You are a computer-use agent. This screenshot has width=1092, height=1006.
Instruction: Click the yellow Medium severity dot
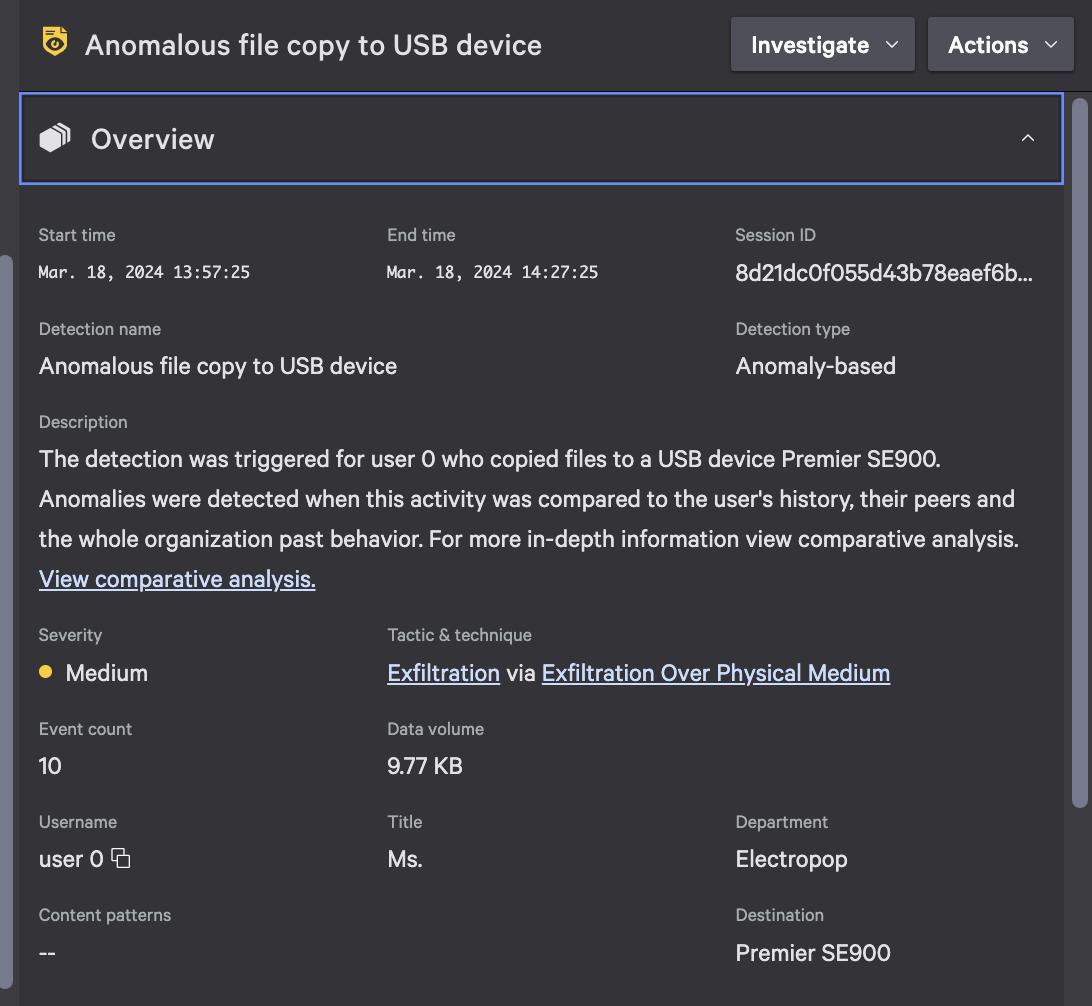(46, 672)
